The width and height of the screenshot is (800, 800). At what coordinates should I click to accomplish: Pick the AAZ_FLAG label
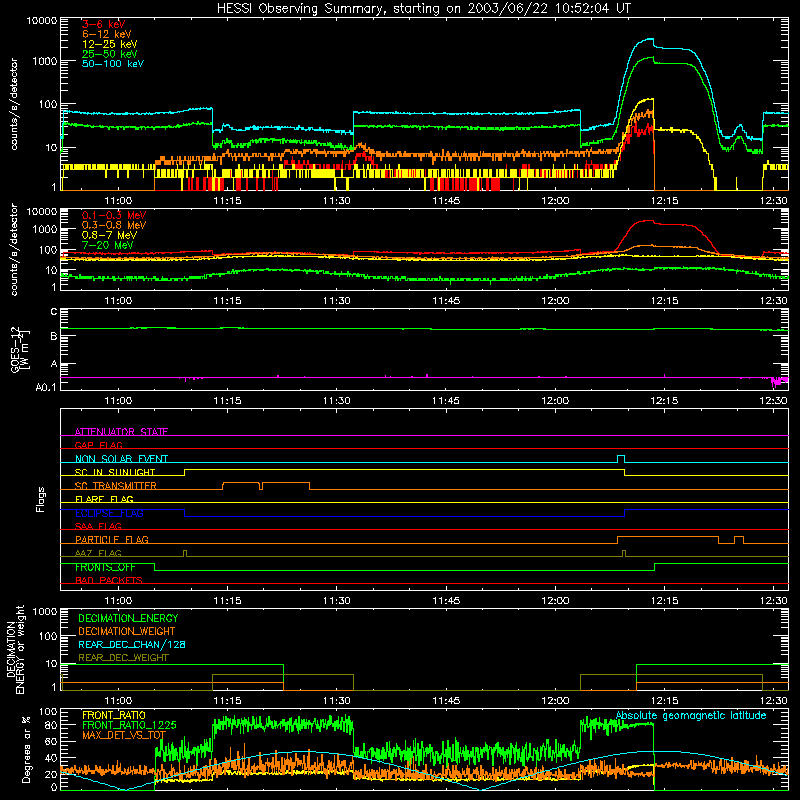tap(98, 553)
